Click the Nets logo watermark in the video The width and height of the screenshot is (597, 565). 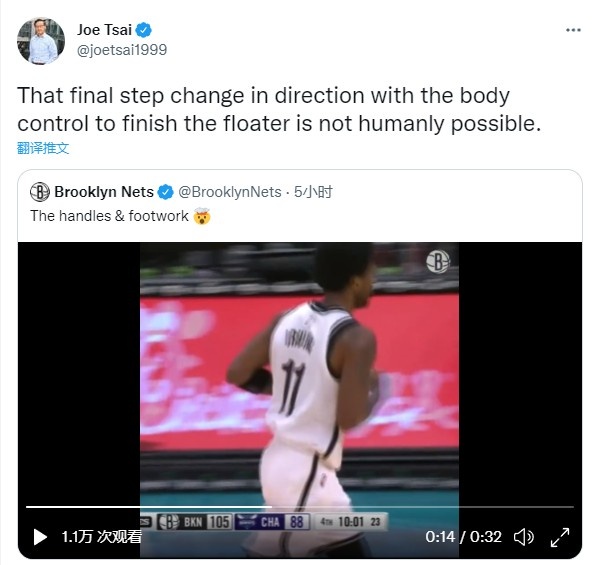pyautogui.click(x=438, y=262)
